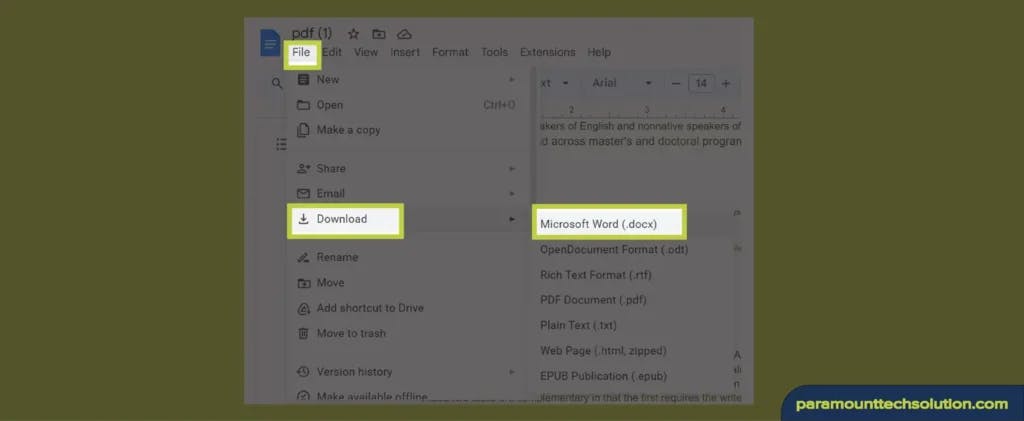
Task: Open the Extensions menu
Action: click(547, 52)
